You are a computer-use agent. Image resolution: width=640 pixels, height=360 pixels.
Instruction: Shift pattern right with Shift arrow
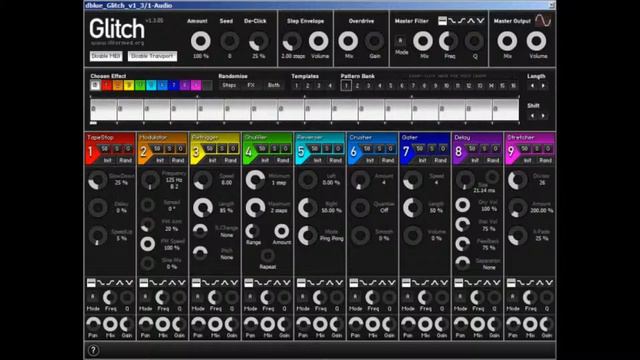[x=543, y=116]
